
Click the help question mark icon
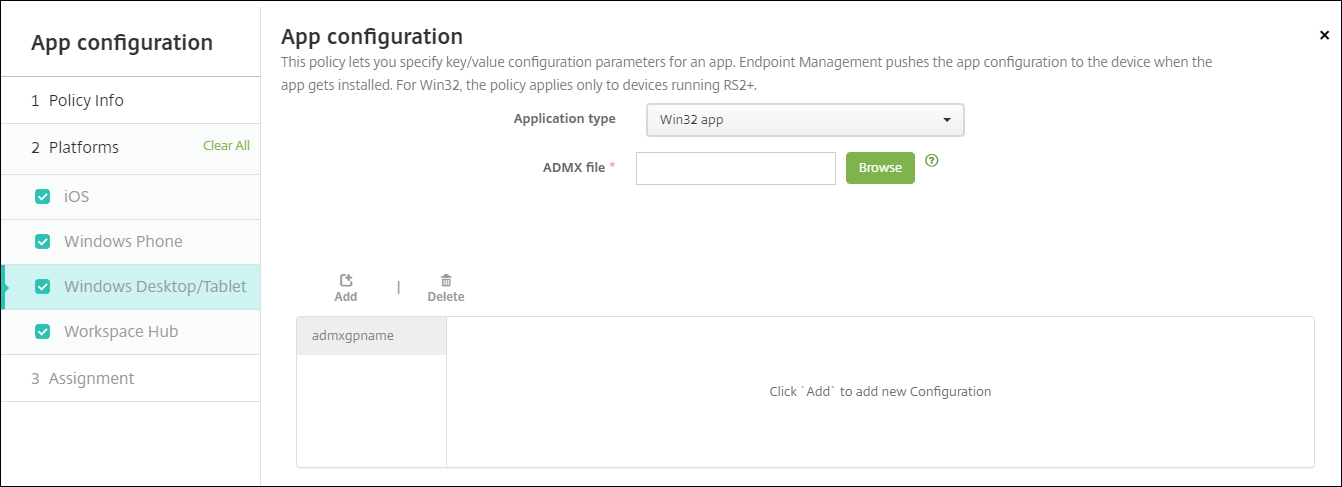[x=932, y=160]
